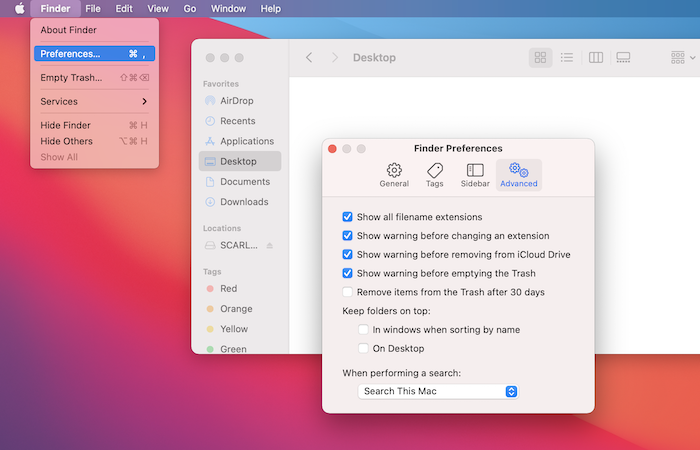The width and height of the screenshot is (700, 450).
Task: Open Downloads in the Finder sidebar
Action: [240, 202]
